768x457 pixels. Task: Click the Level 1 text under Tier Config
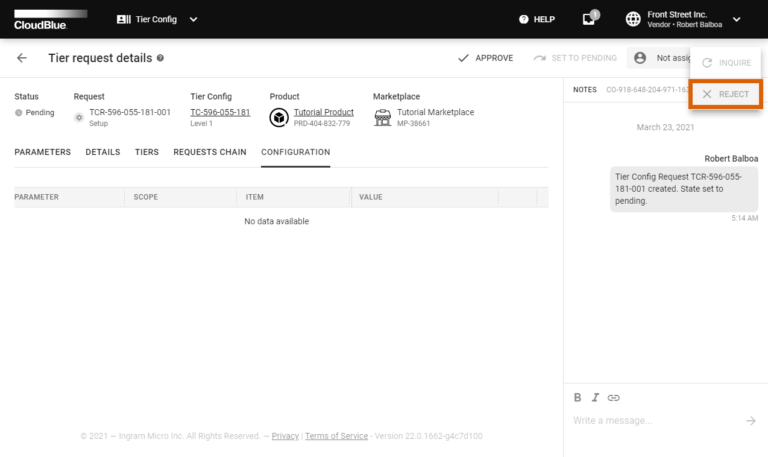pos(201,123)
